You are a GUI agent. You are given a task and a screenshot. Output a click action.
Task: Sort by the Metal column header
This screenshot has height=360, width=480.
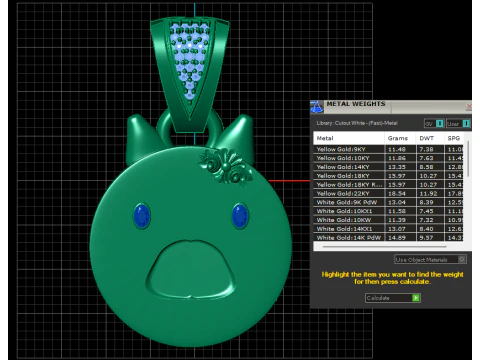(x=349, y=138)
